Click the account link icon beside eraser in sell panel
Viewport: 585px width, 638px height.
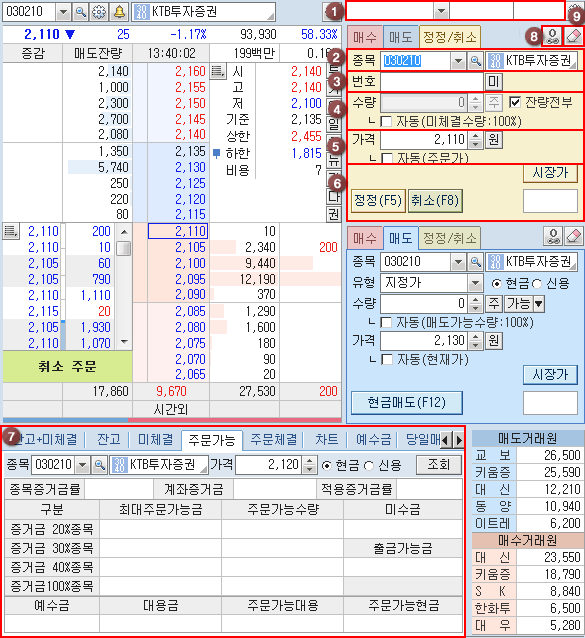pos(553,236)
